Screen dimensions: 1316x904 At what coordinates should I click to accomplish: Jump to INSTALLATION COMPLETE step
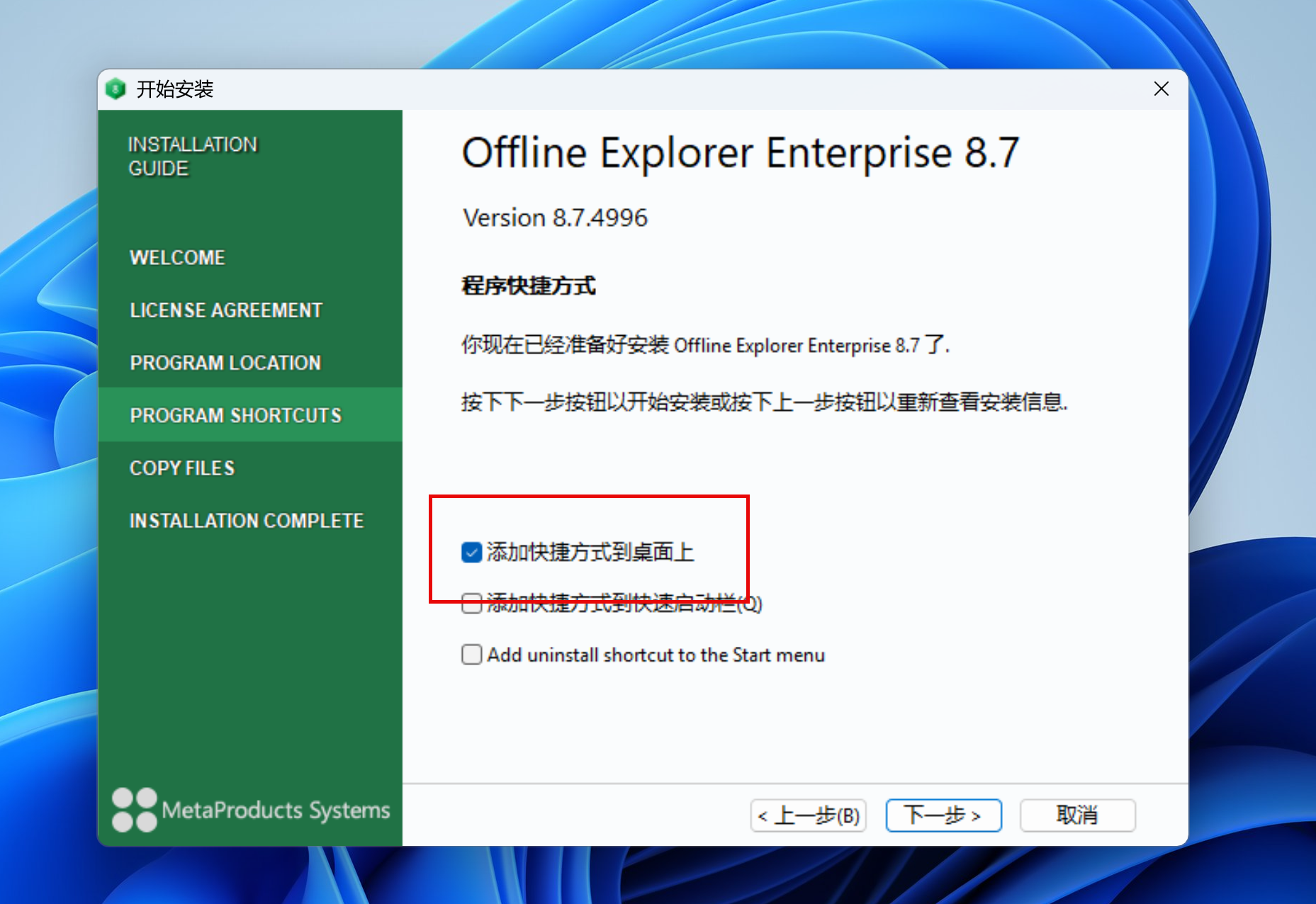[x=246, y=521]
